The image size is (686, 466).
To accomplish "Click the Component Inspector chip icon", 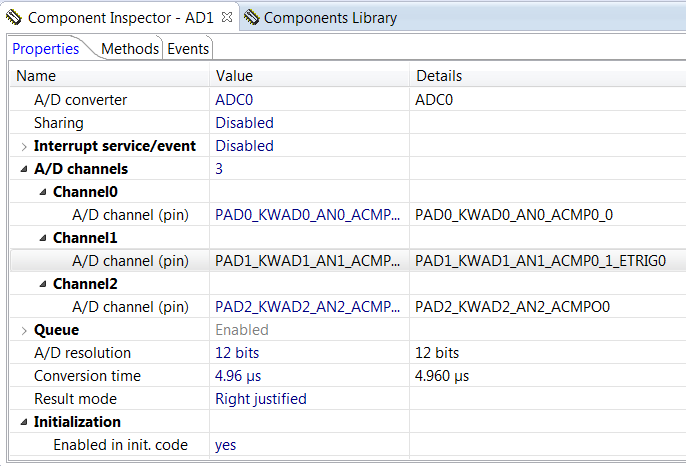I will pyautogui.click(x=13, y=18).
